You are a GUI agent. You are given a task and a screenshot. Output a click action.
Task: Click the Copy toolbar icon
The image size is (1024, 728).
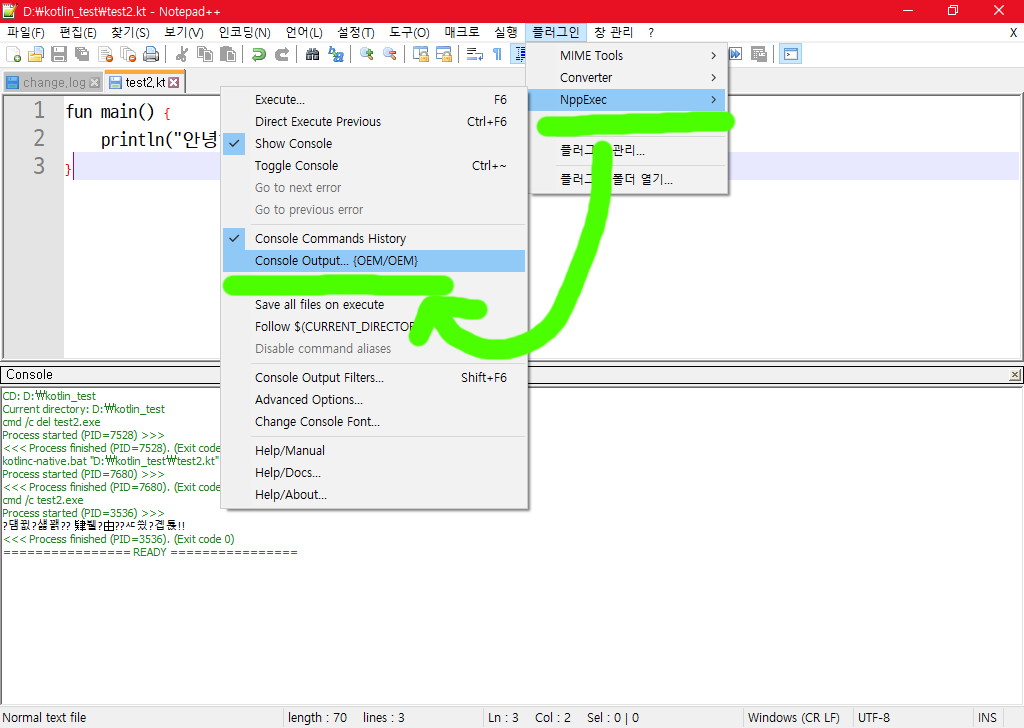(x=205, y=54)
